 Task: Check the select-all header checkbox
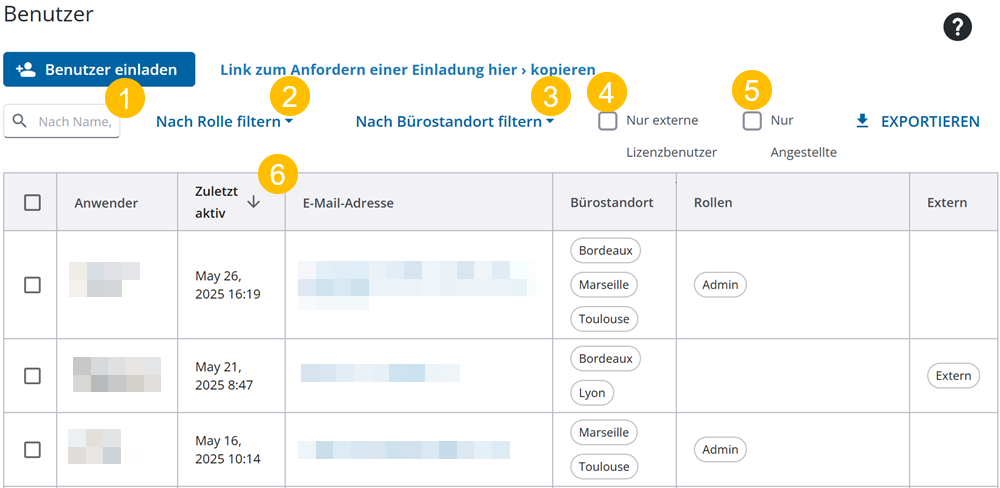32,202
